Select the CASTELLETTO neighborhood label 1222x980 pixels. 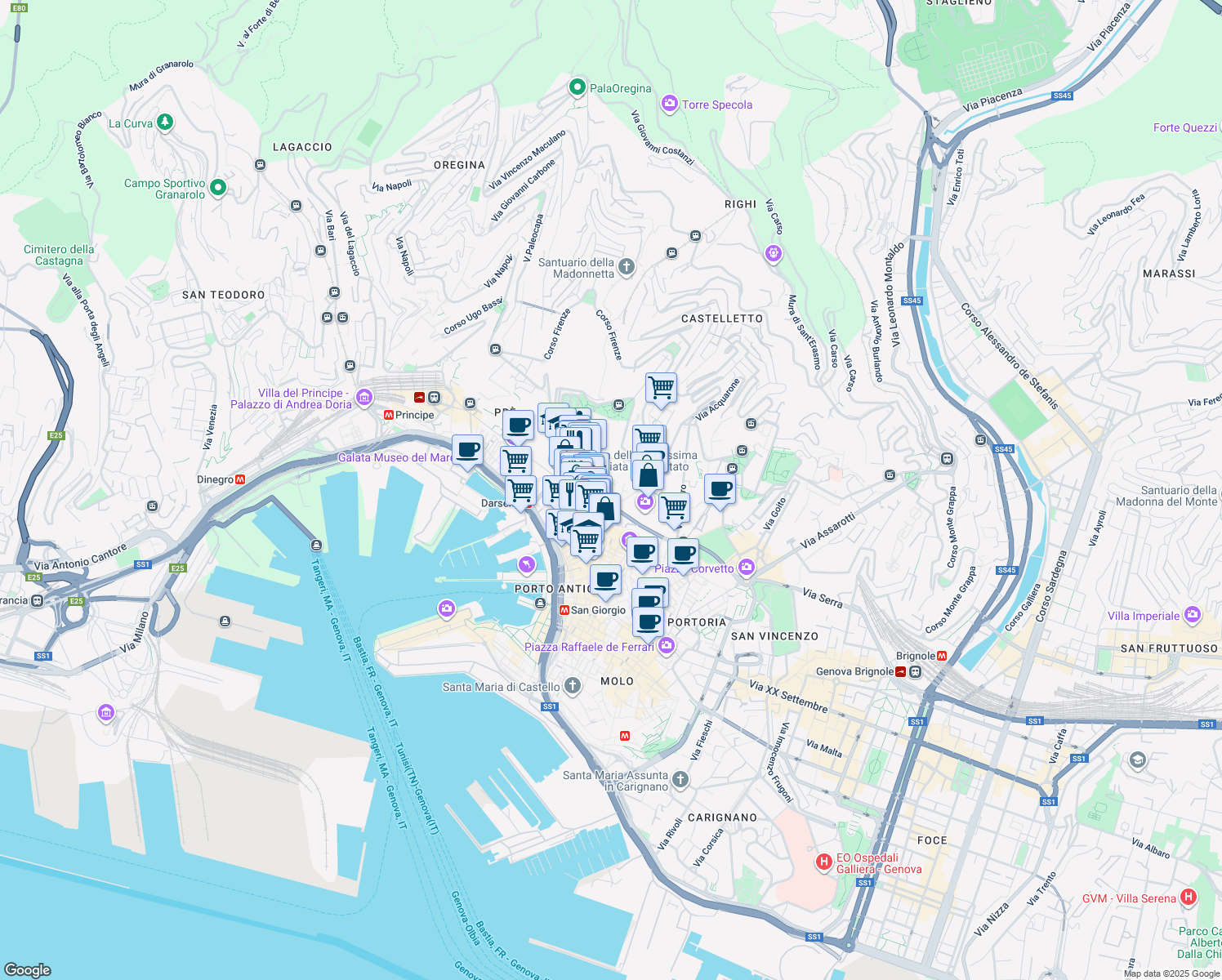point(722,318)
